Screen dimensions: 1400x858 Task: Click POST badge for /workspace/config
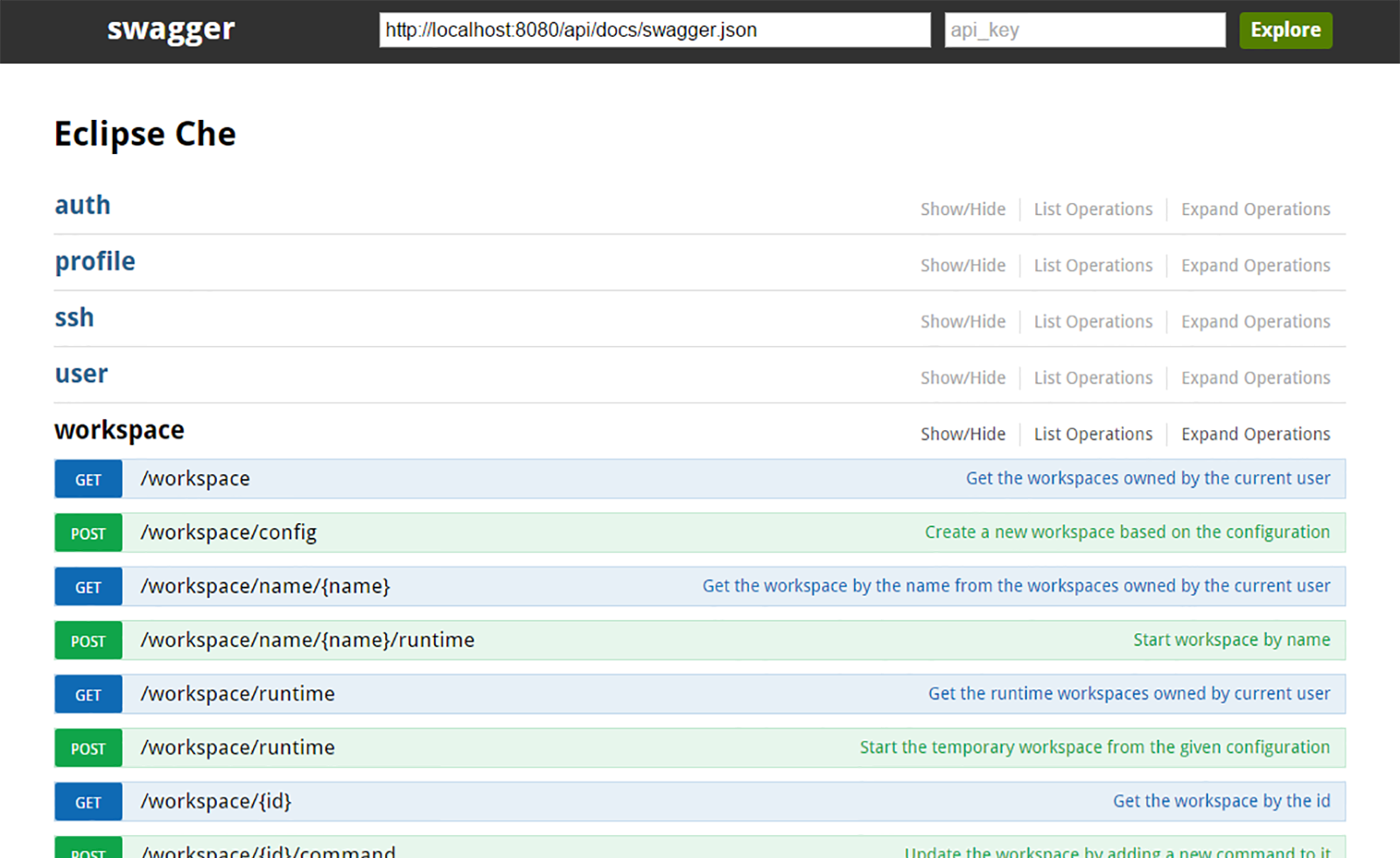(88, 534)
